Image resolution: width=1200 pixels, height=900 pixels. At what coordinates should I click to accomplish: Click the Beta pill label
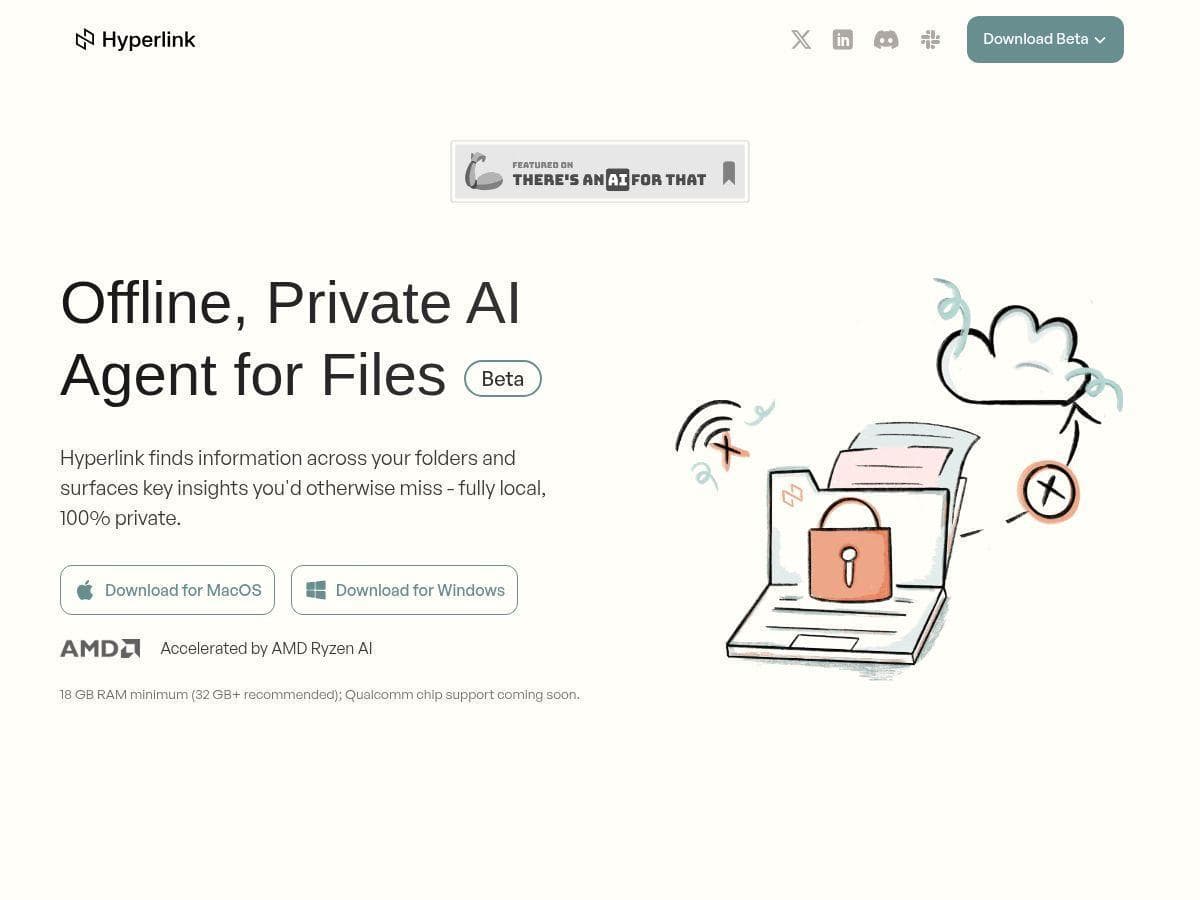pos(503,378)
